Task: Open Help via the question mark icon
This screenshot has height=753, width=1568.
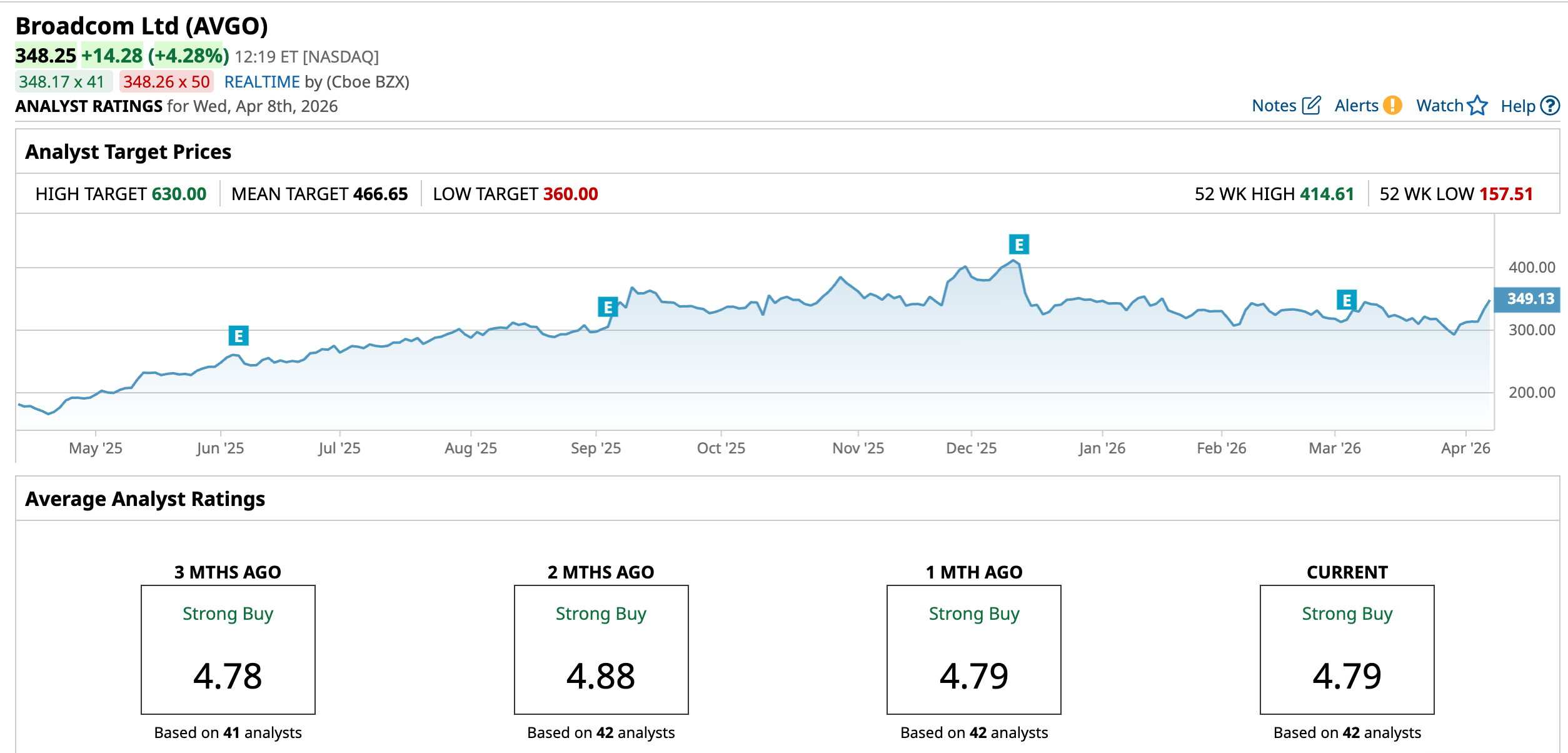Action: tap(1550, 105)
